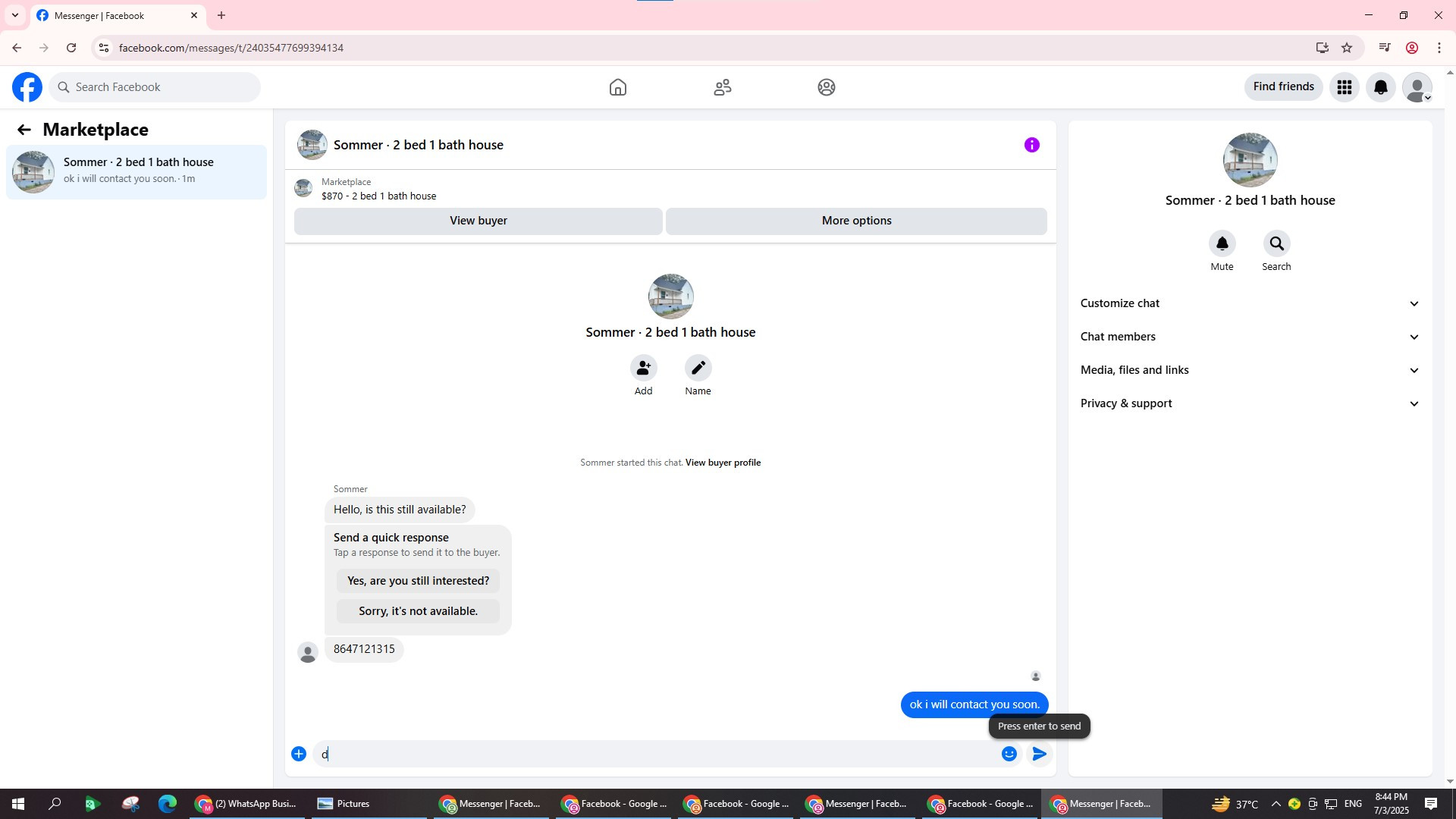
Task: Click the Add people icon
Action: 643,368
